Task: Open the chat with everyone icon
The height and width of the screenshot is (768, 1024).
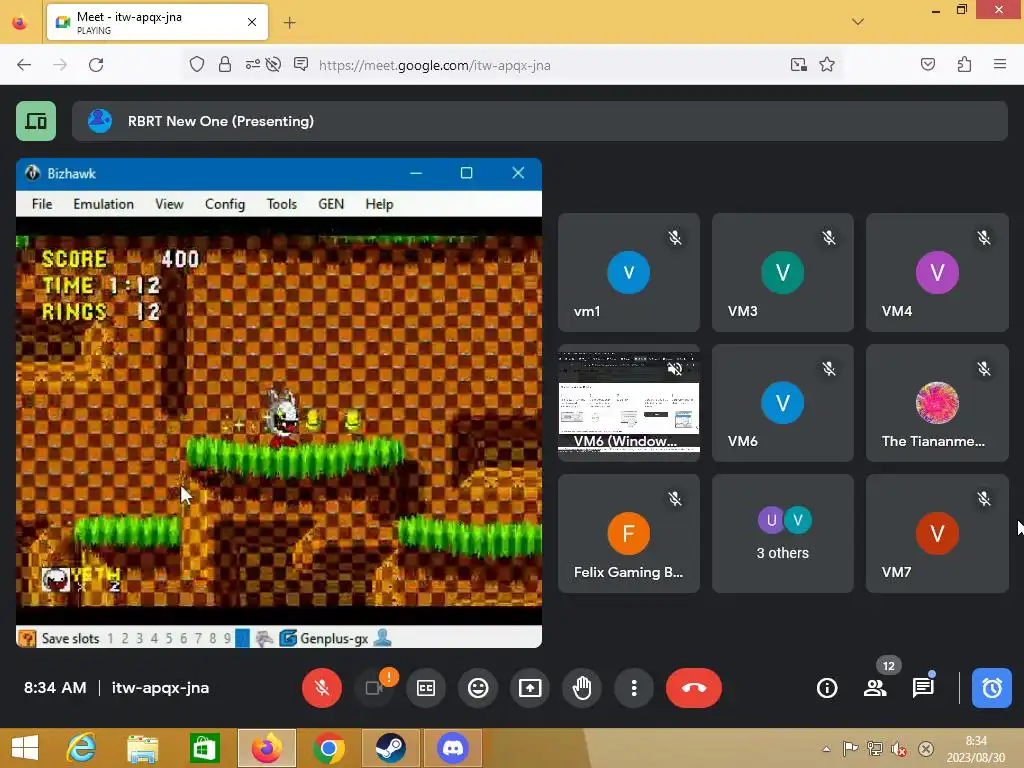Action: (923, 688)
